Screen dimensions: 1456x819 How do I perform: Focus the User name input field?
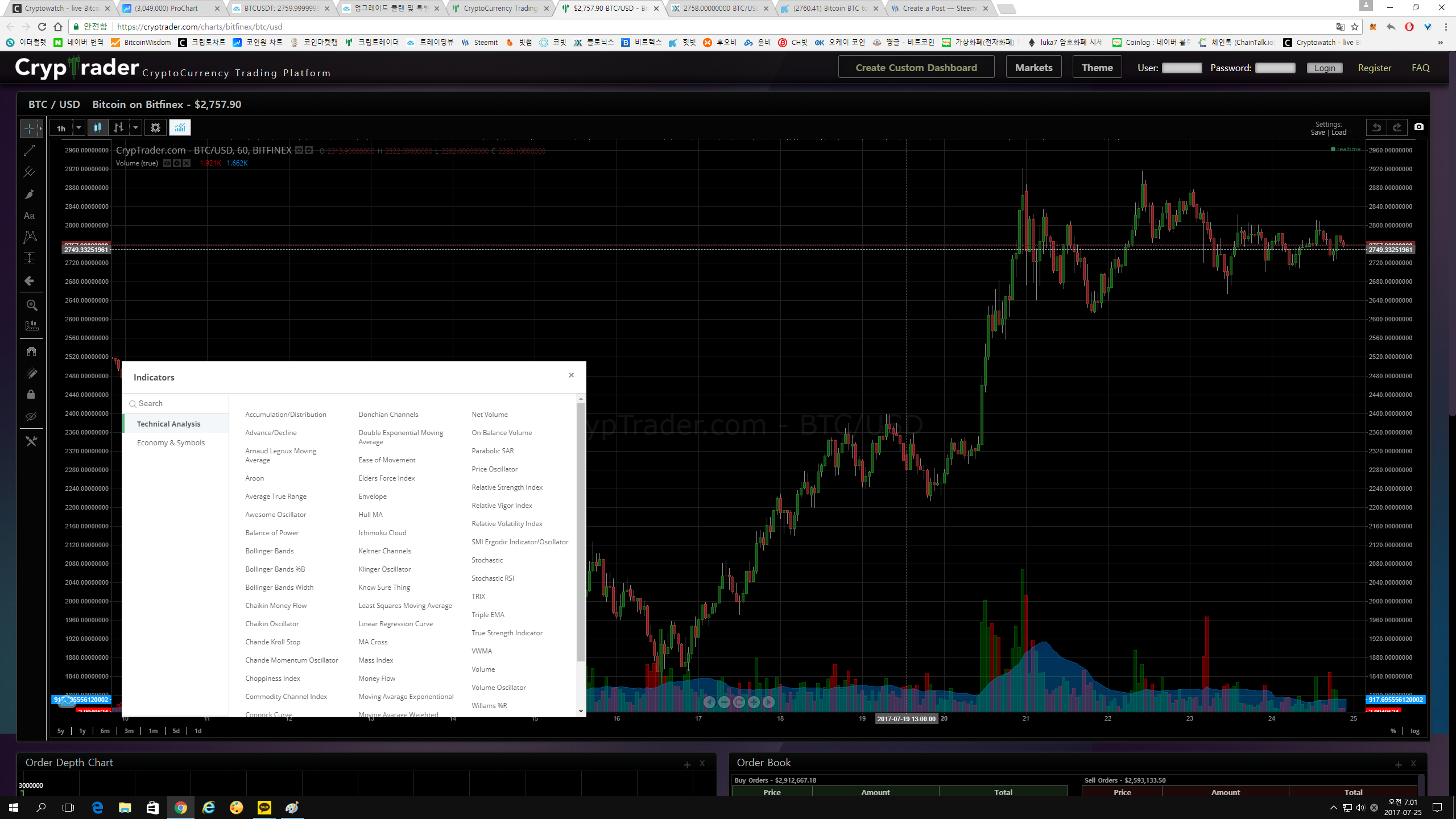pyautogui.click(x=1182, y=68)
